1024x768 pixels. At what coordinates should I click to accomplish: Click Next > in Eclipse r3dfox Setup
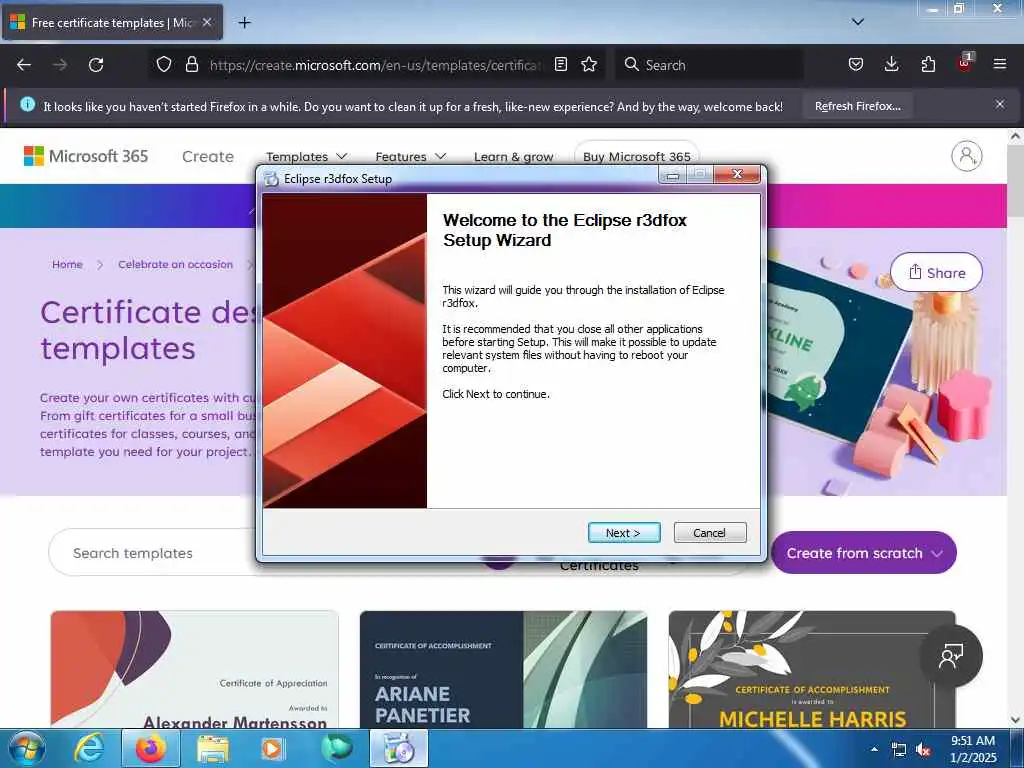point(624,533)
